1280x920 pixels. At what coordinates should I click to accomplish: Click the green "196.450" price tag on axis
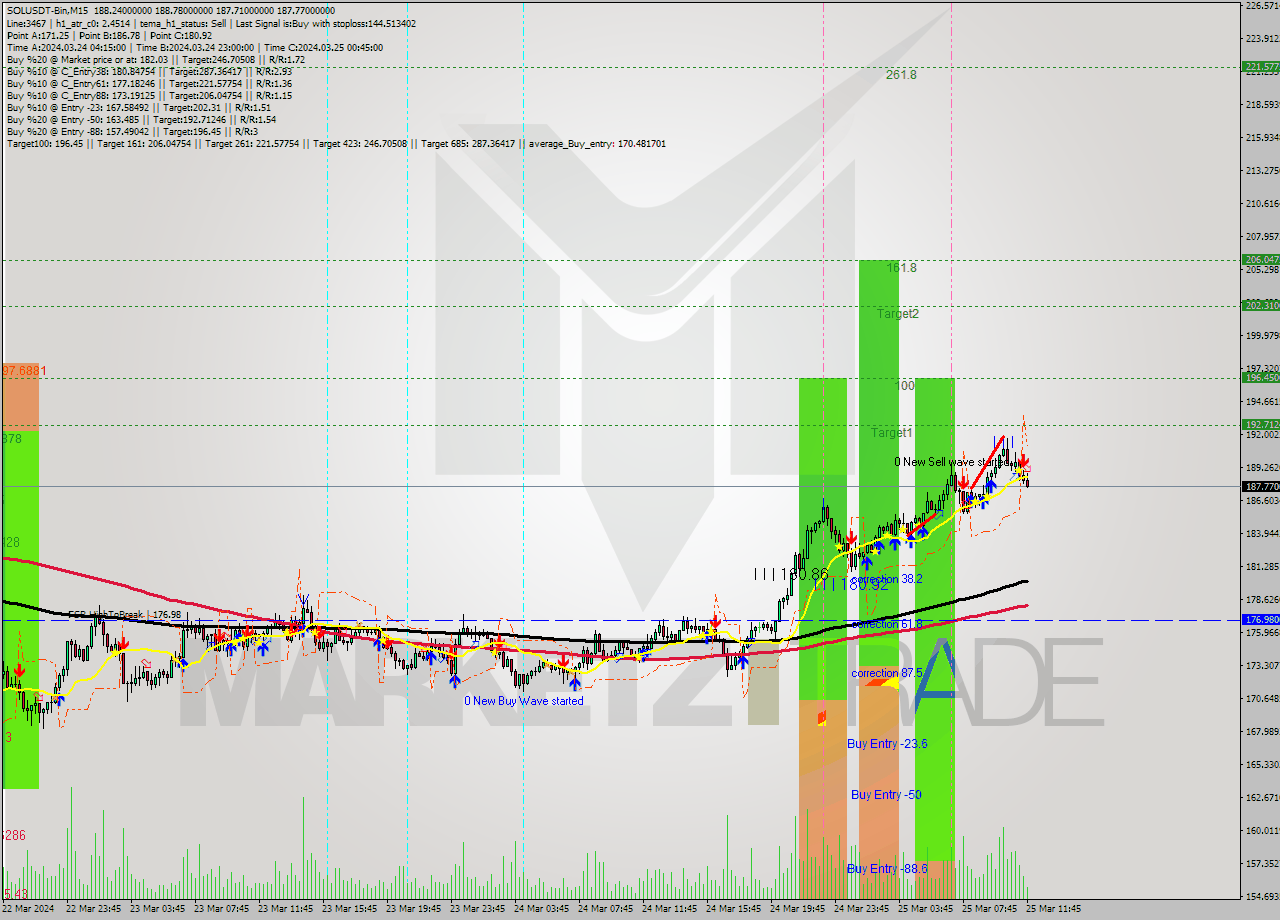[x=1261, y=378]
